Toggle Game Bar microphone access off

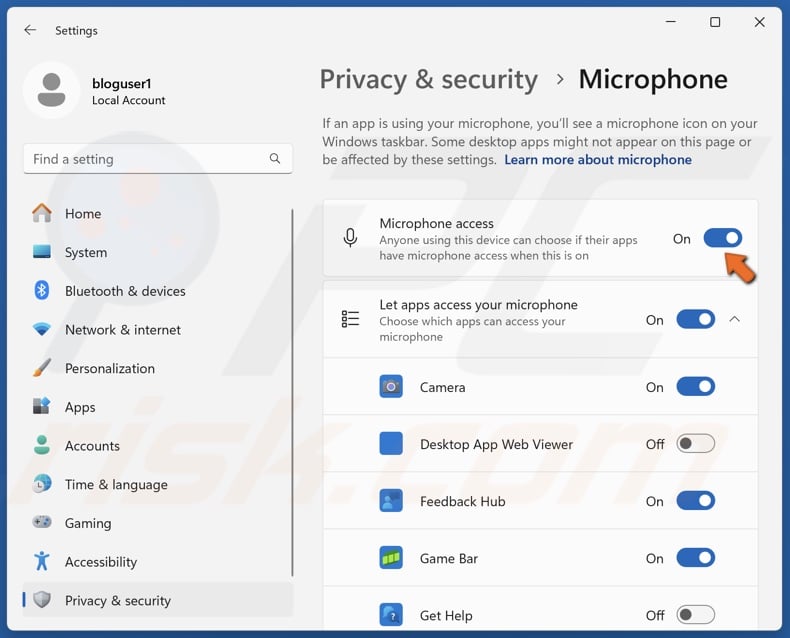695,558
